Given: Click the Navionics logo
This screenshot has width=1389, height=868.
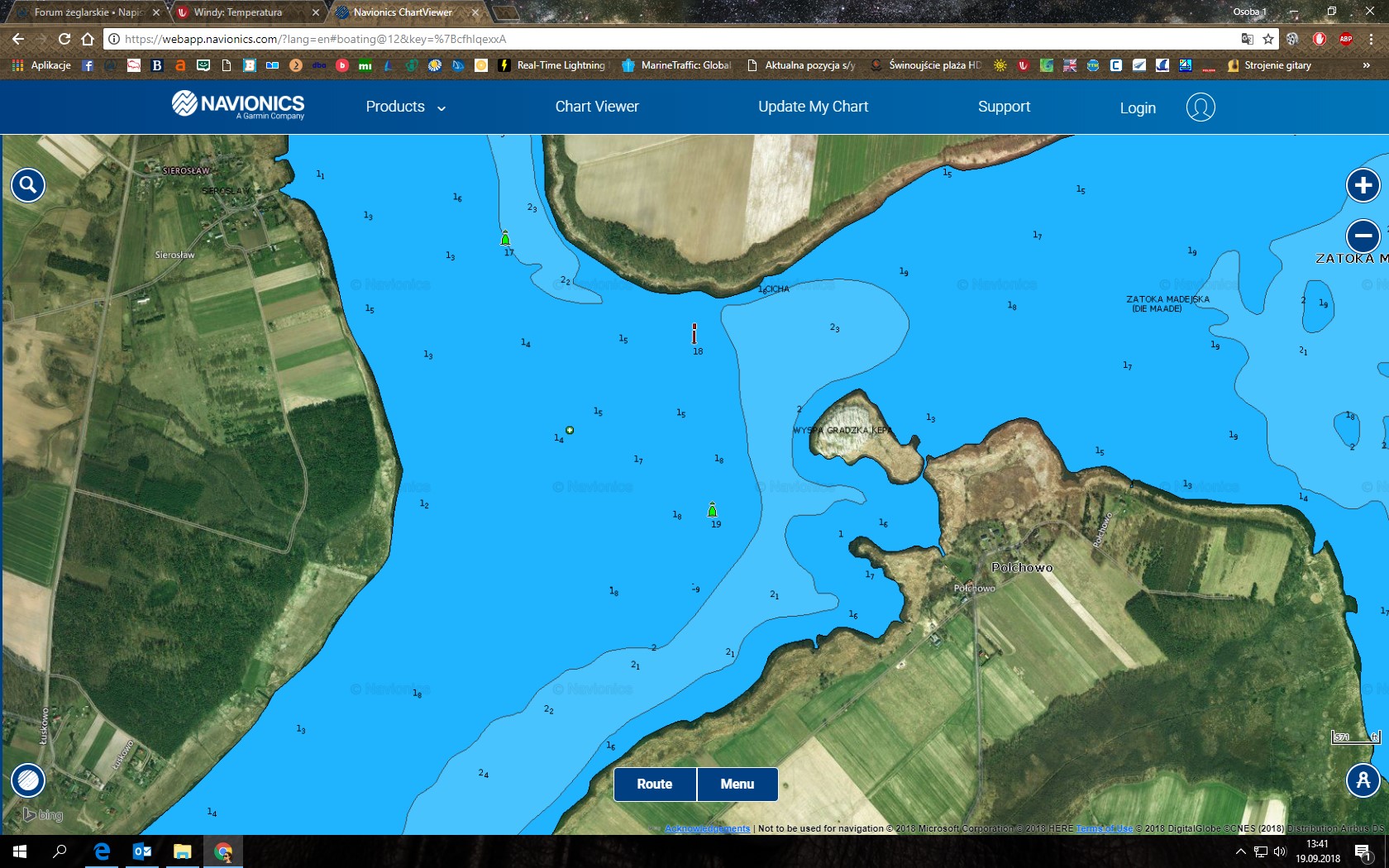Looking at the screenshot, I should 238,105.
